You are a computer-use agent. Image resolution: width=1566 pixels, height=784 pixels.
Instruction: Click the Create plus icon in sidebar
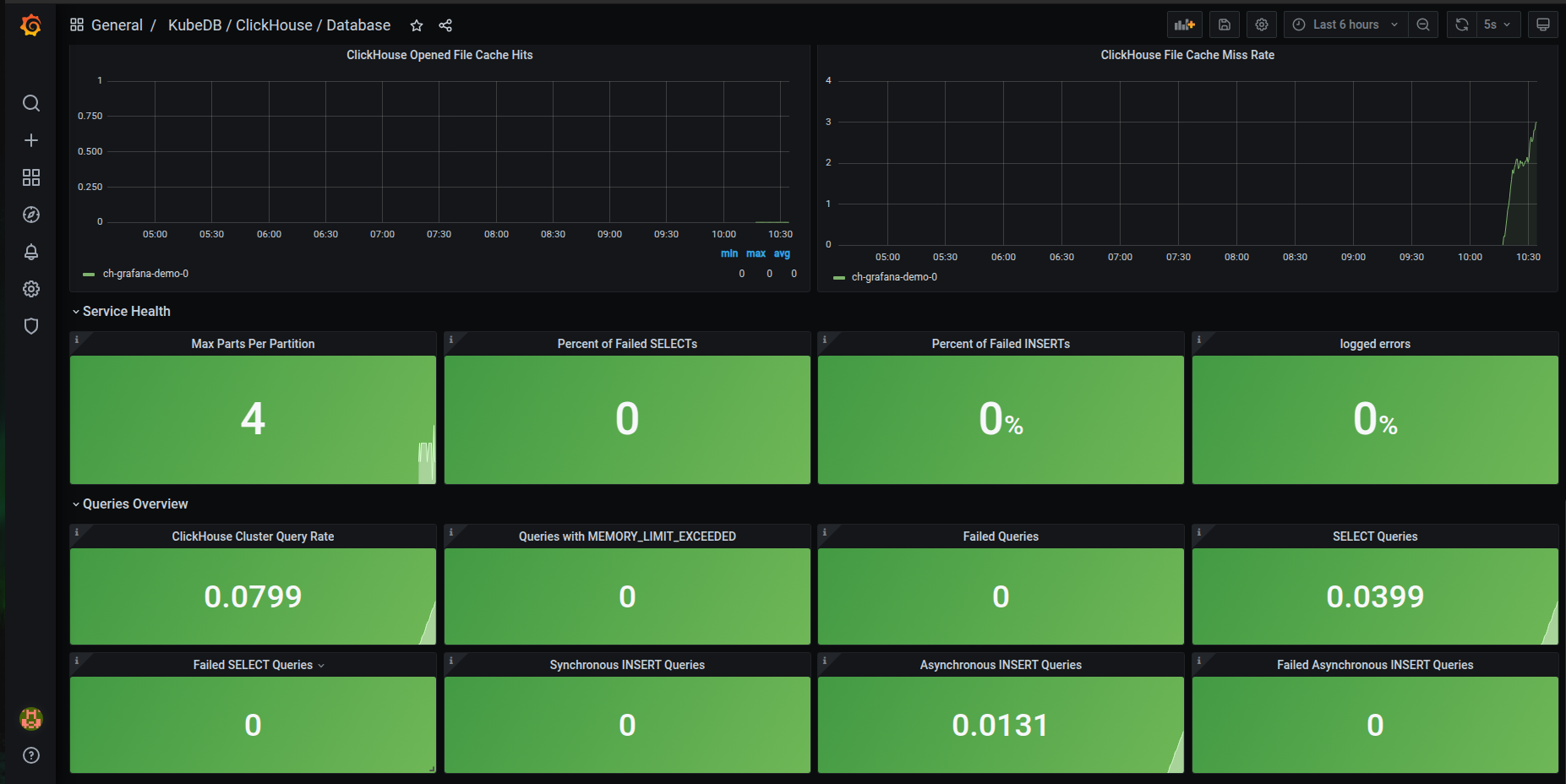click(x=31, y=140)
